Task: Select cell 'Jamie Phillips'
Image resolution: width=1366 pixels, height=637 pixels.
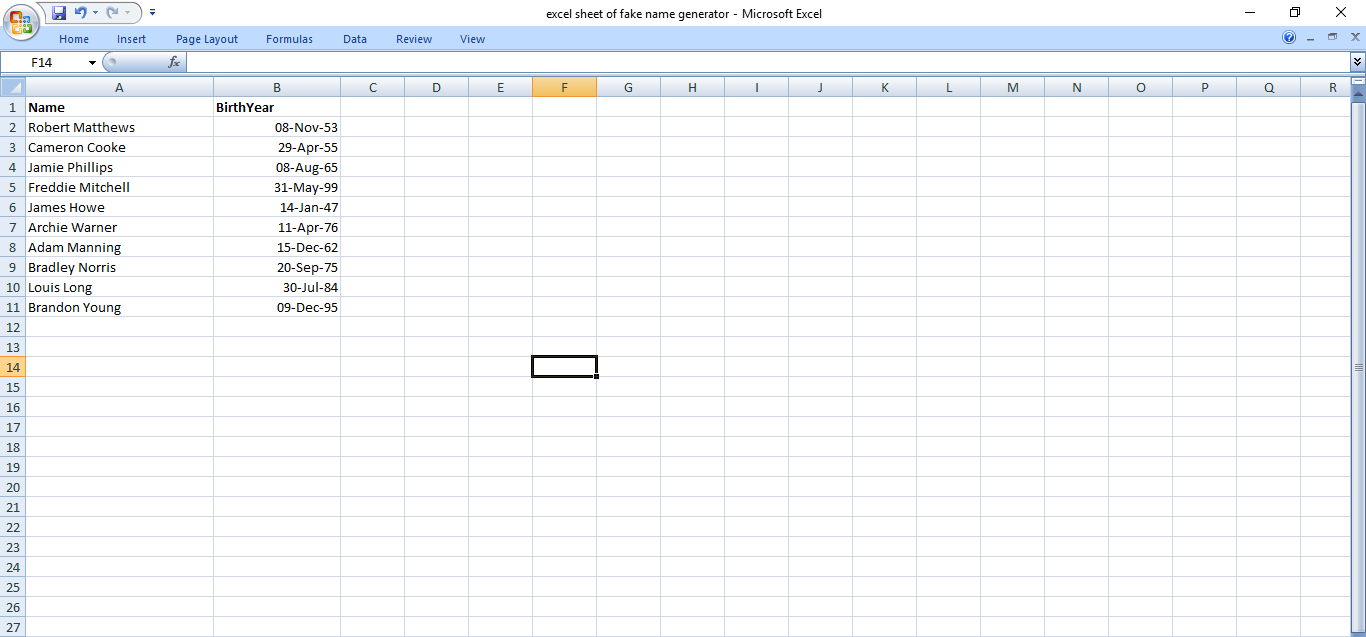Action: (x=119, y=167)
